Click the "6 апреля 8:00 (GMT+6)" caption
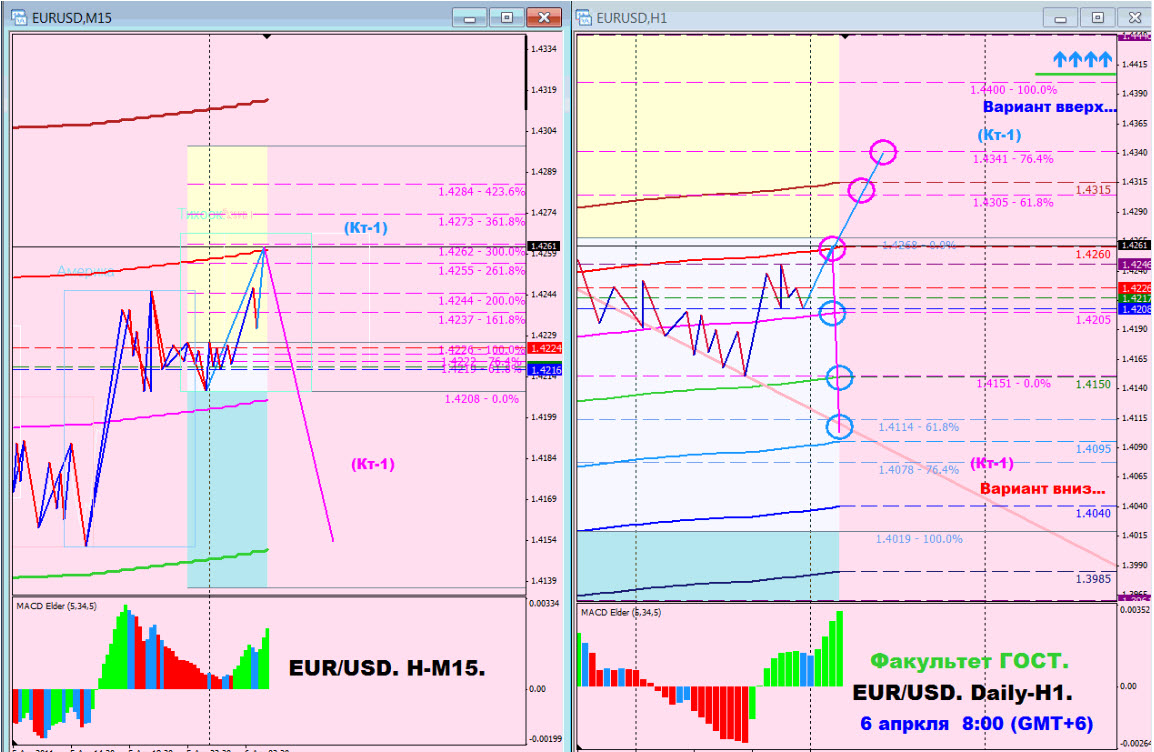This screenshot has height=752, width=1154. (977, 723)
